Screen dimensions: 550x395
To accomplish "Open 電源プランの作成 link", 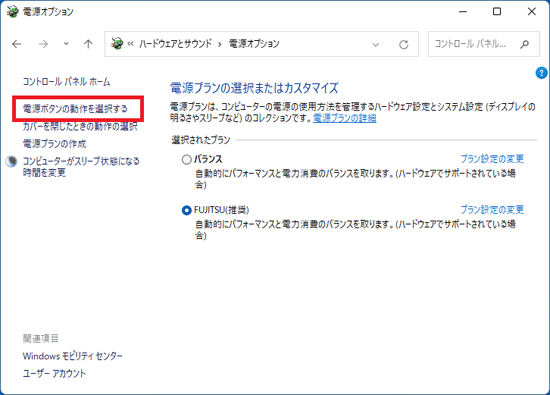I will (54, 143).
